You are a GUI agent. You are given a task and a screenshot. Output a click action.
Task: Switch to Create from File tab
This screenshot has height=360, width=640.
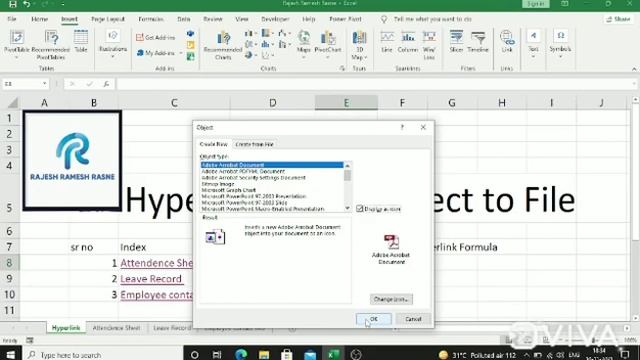tap(254, 144)
